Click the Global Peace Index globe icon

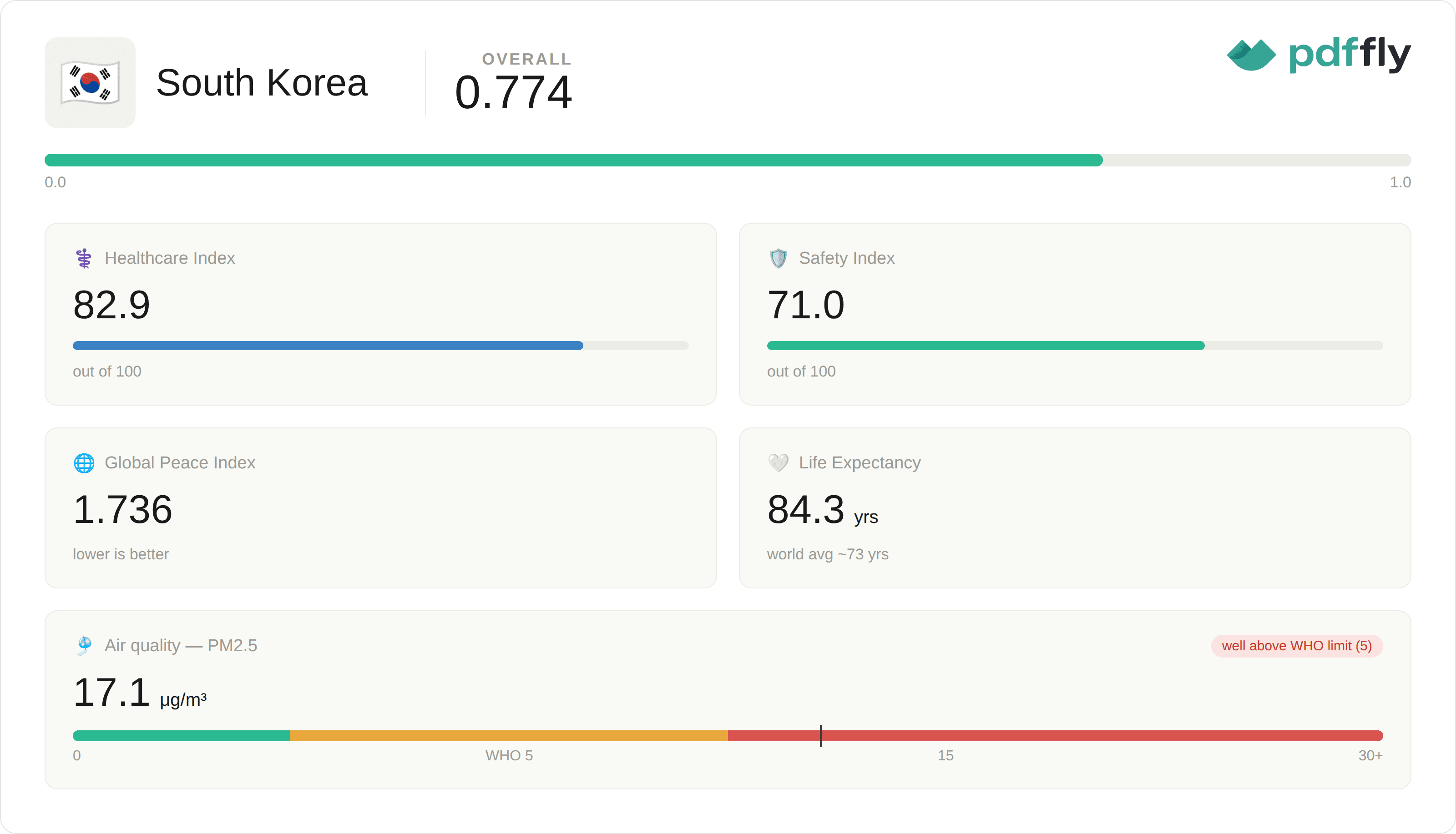point(84,463)
